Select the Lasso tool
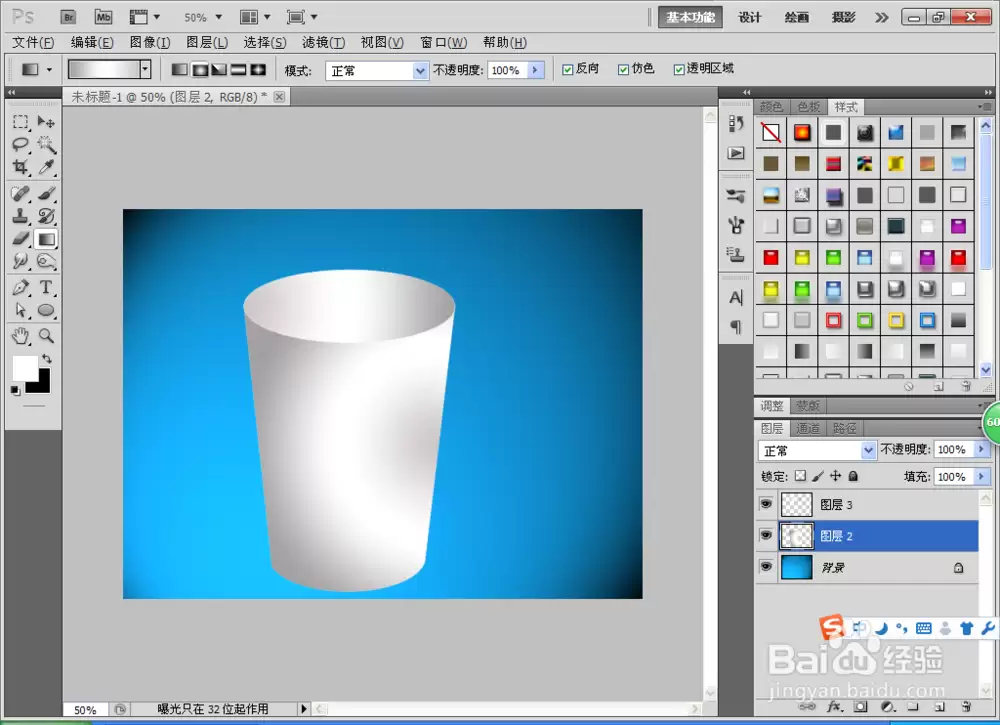Image resolution: width=1000 pixels, height=725 pixels. pyautogui.click(x=20, y=144)
